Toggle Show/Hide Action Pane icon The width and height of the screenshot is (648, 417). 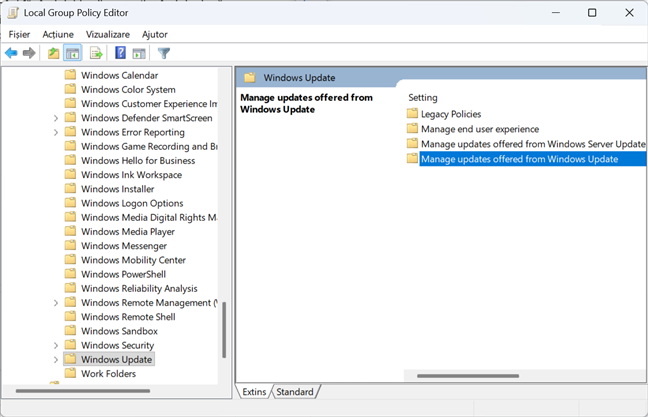point(139,53)
